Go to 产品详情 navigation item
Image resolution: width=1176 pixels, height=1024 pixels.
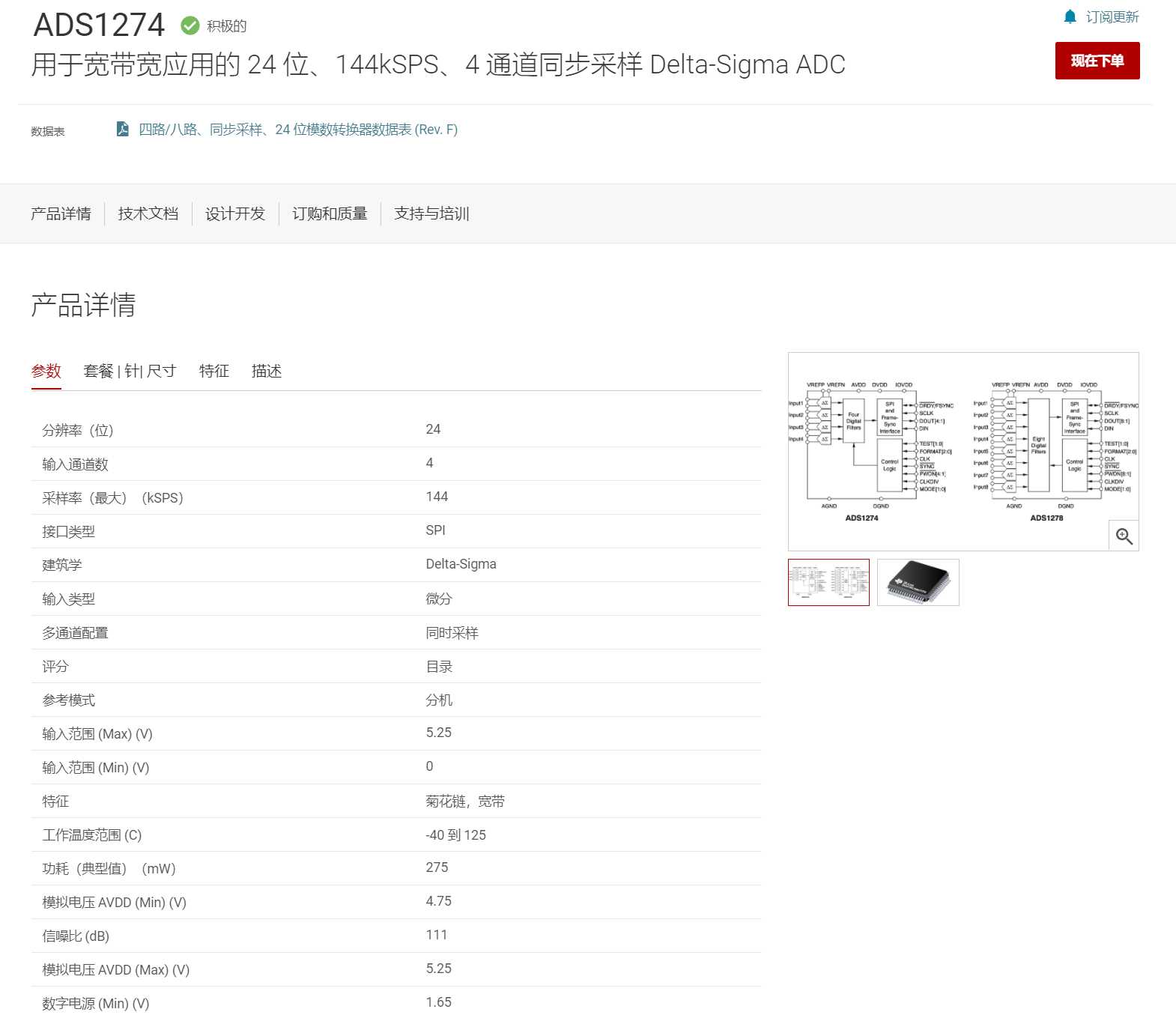click(x=61, y=213)
